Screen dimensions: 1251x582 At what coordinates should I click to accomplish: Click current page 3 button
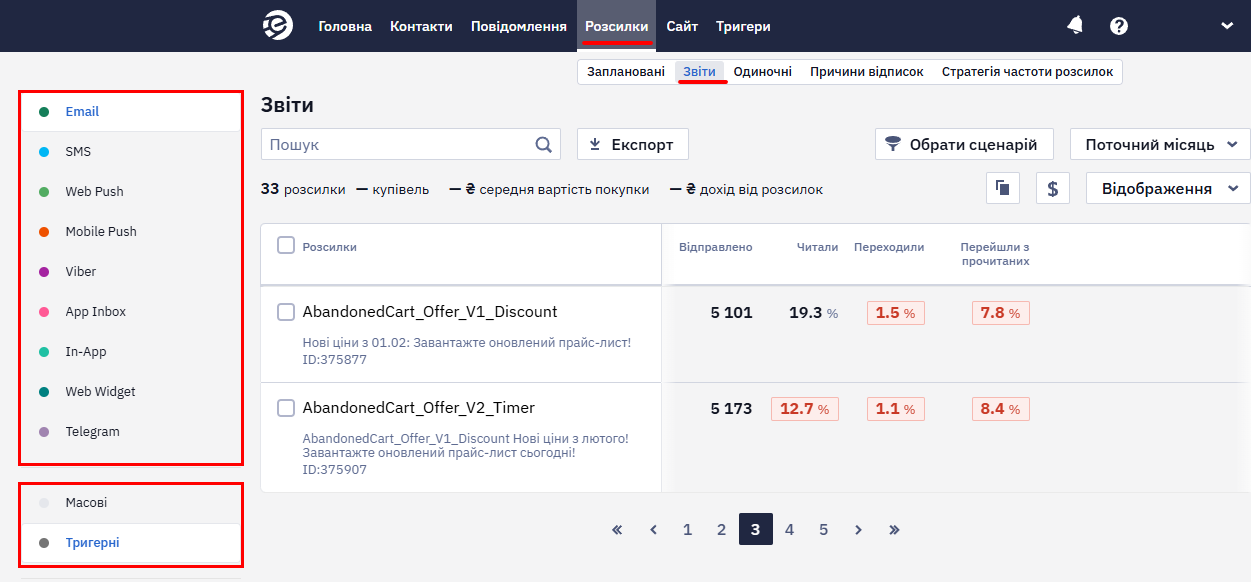click(755, 529)
